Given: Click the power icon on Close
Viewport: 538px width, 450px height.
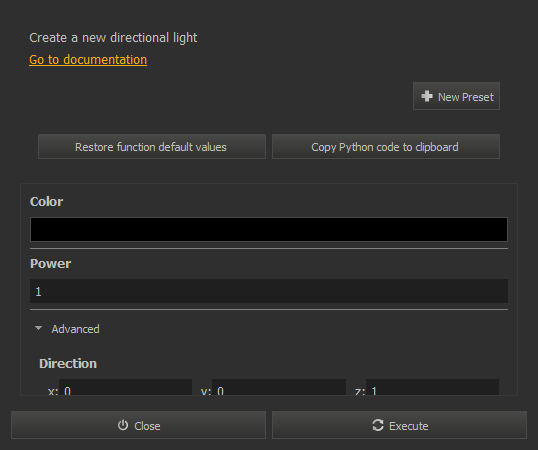Looking at the screenshot, I should tap(123, 425).
